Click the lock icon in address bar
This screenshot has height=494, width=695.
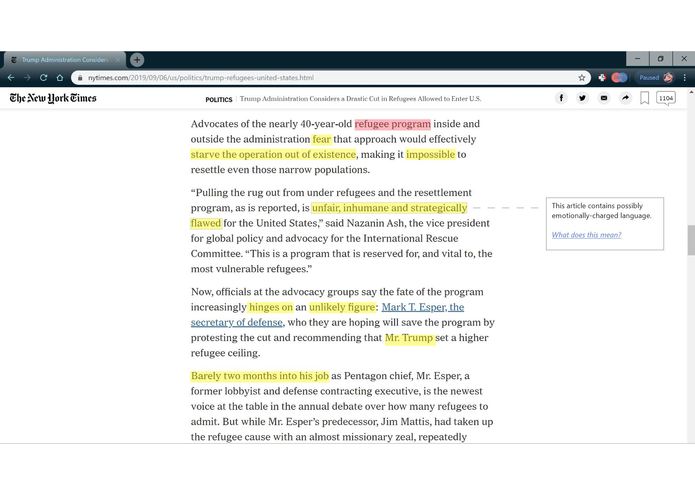click(x=80, y=78)
